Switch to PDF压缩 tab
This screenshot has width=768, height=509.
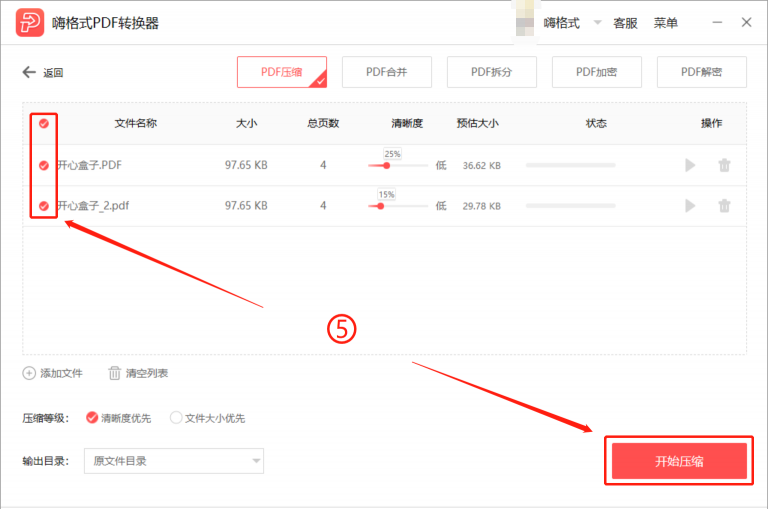tap(282, 72)
